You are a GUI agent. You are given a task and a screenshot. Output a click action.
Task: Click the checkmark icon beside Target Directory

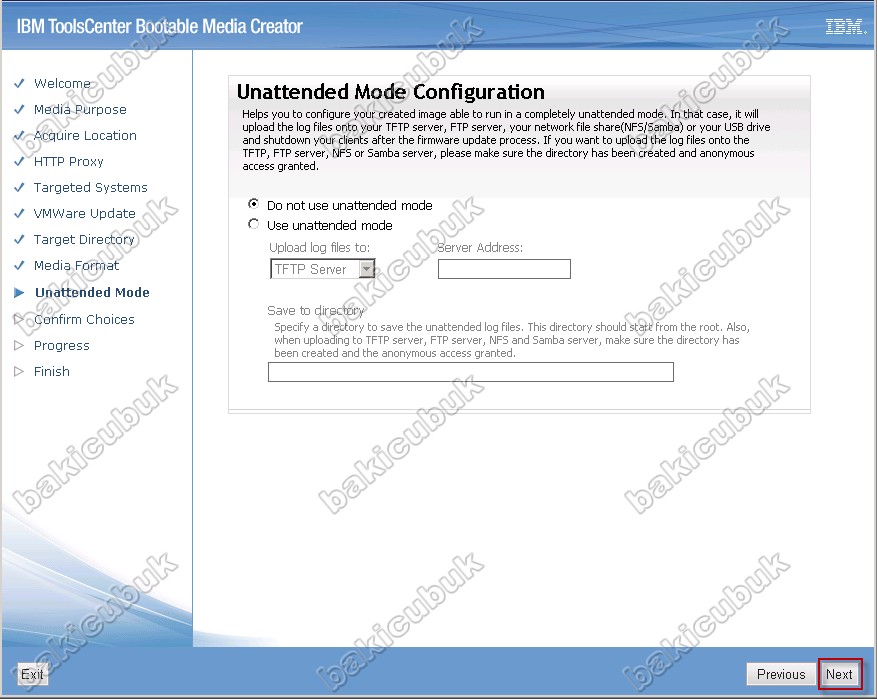click(x=19, y=239)
